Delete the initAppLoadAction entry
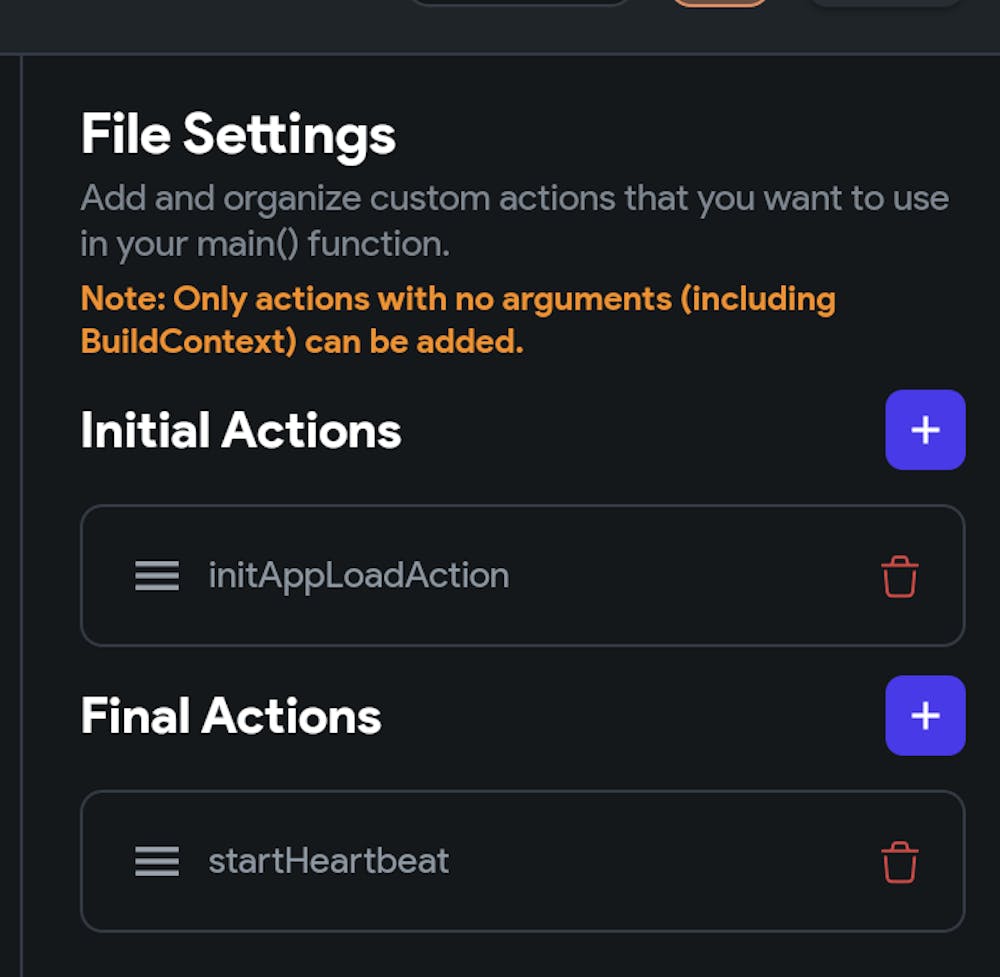 coord(899,577)
